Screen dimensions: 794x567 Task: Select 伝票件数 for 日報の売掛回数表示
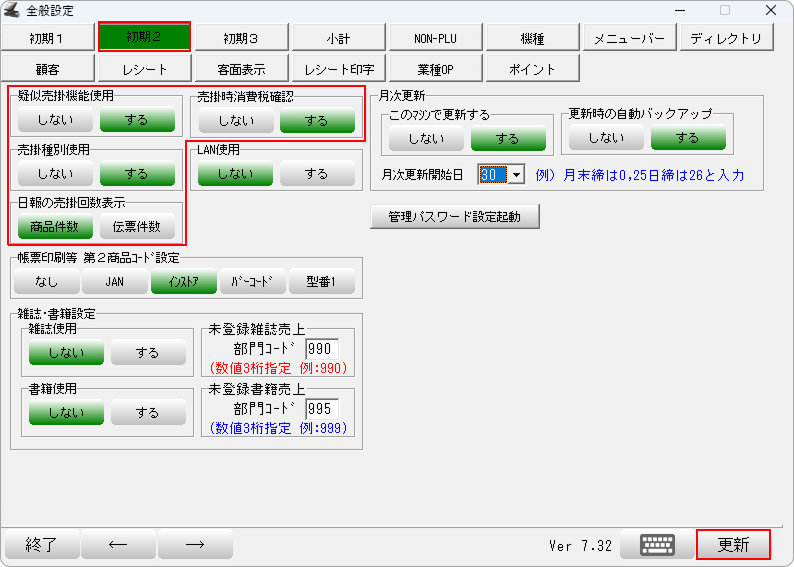(x=137, y=227)
